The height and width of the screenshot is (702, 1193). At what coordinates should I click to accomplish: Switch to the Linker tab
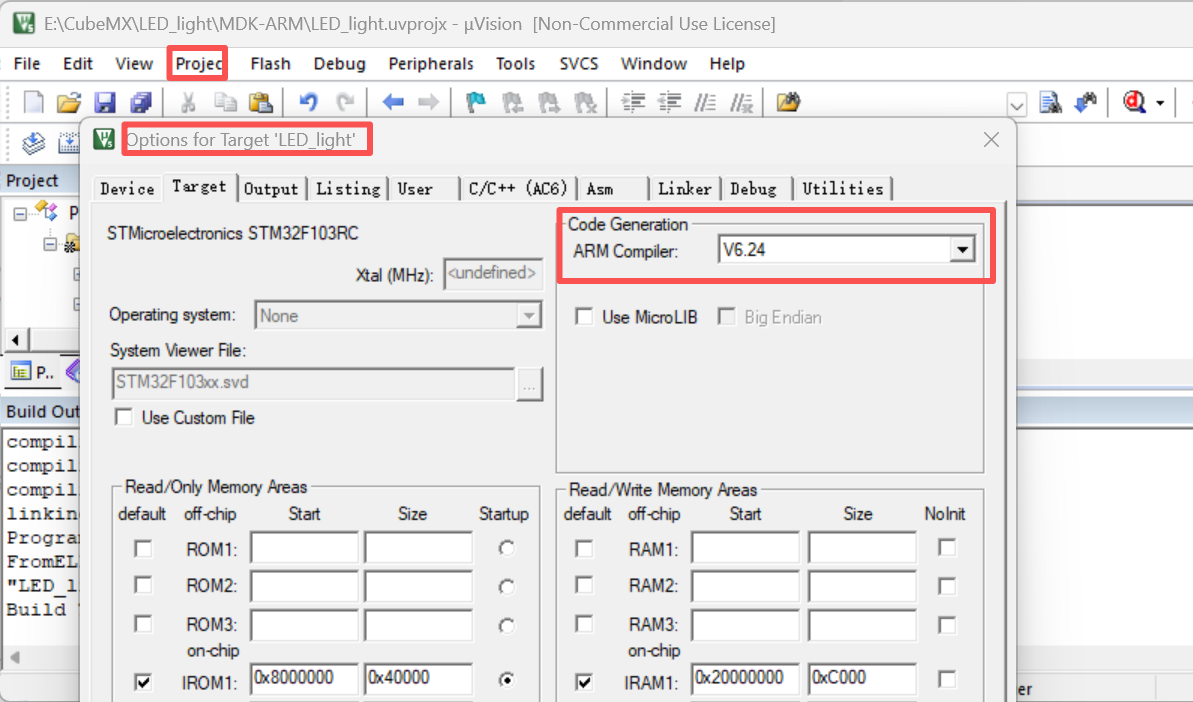[x=685, y=189]
